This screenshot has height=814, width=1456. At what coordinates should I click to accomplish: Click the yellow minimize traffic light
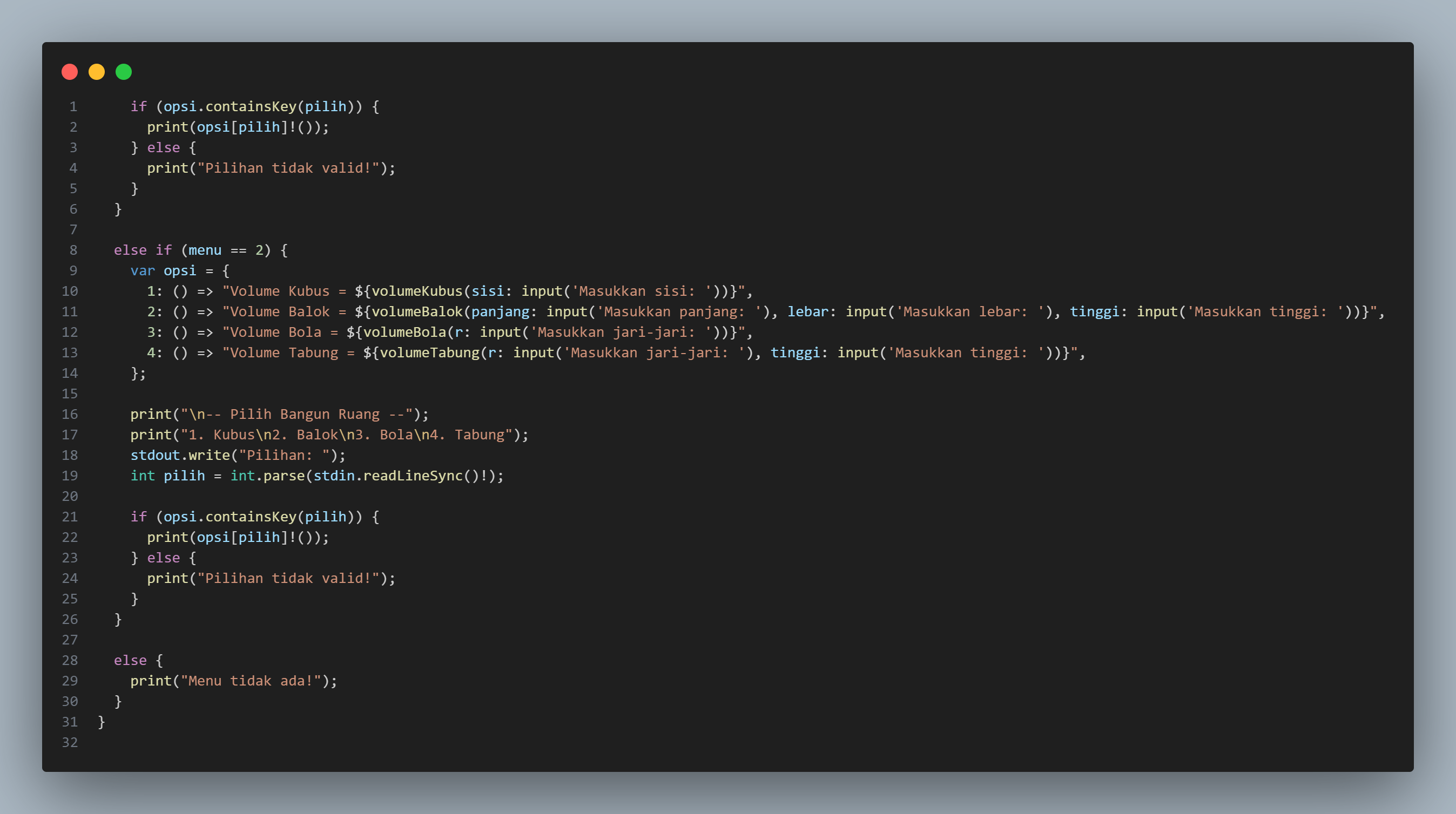point(97,72)
